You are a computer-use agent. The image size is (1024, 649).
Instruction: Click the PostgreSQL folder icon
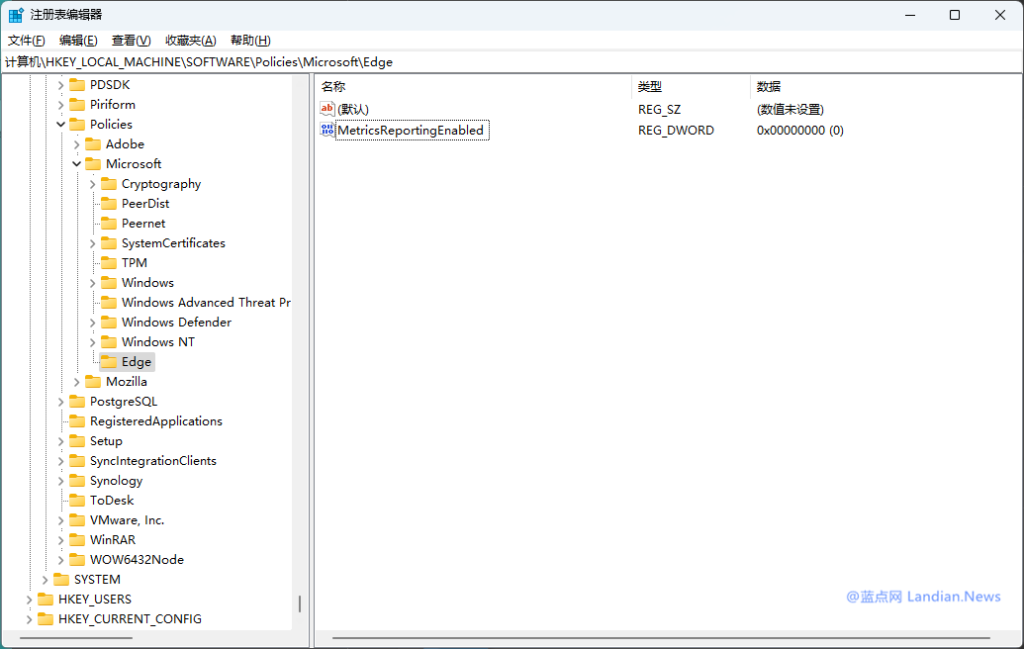[77, 402]
